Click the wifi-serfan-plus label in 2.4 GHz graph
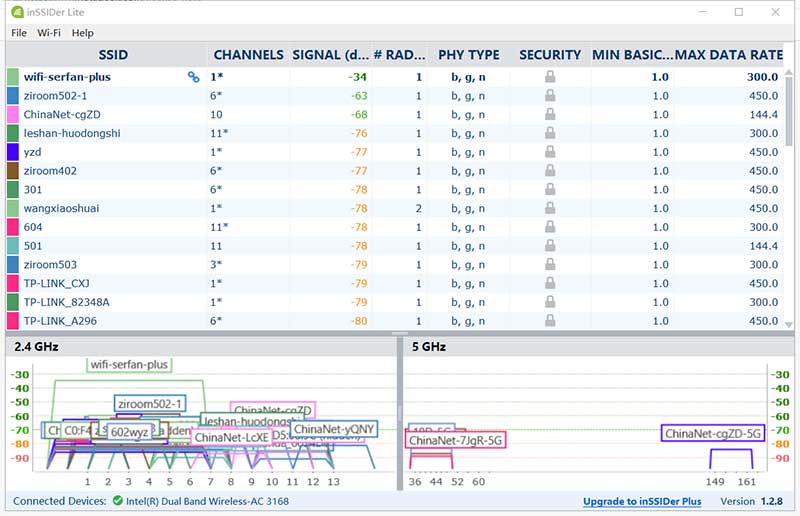 click(x=129, y=364)
